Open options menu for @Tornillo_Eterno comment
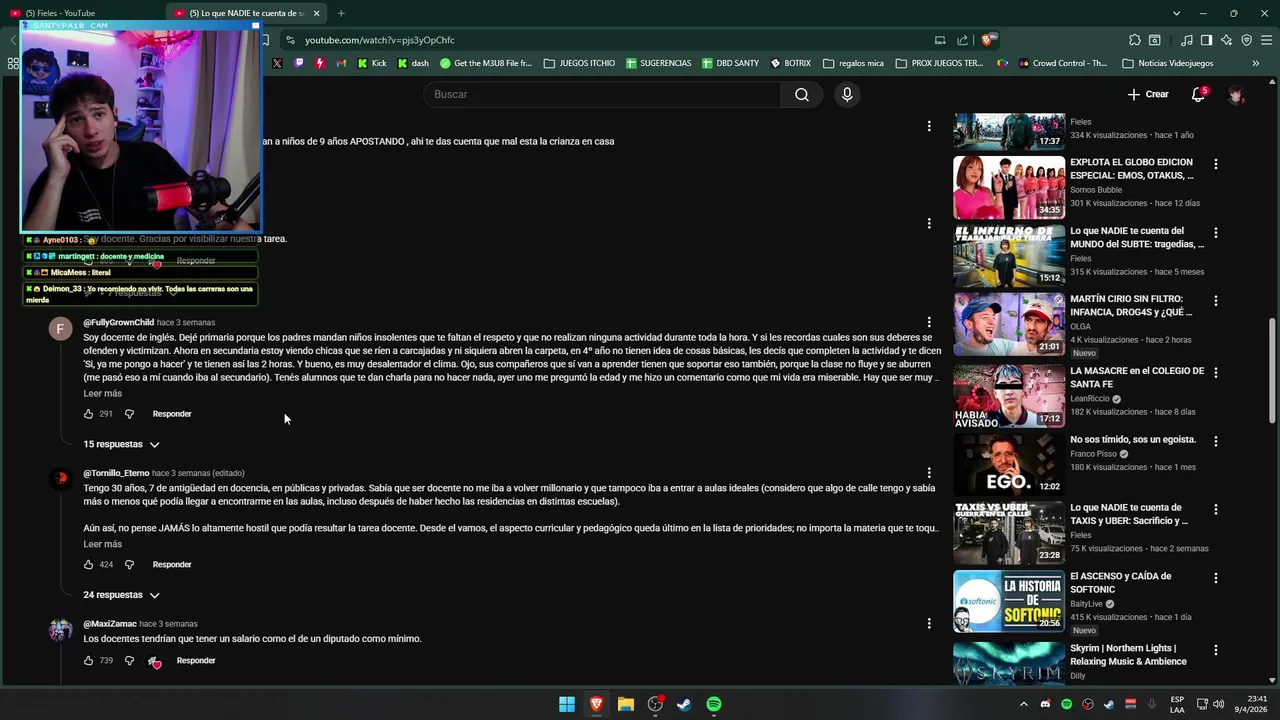This screenshot has width=1280, height=720. tap(929, 473)
